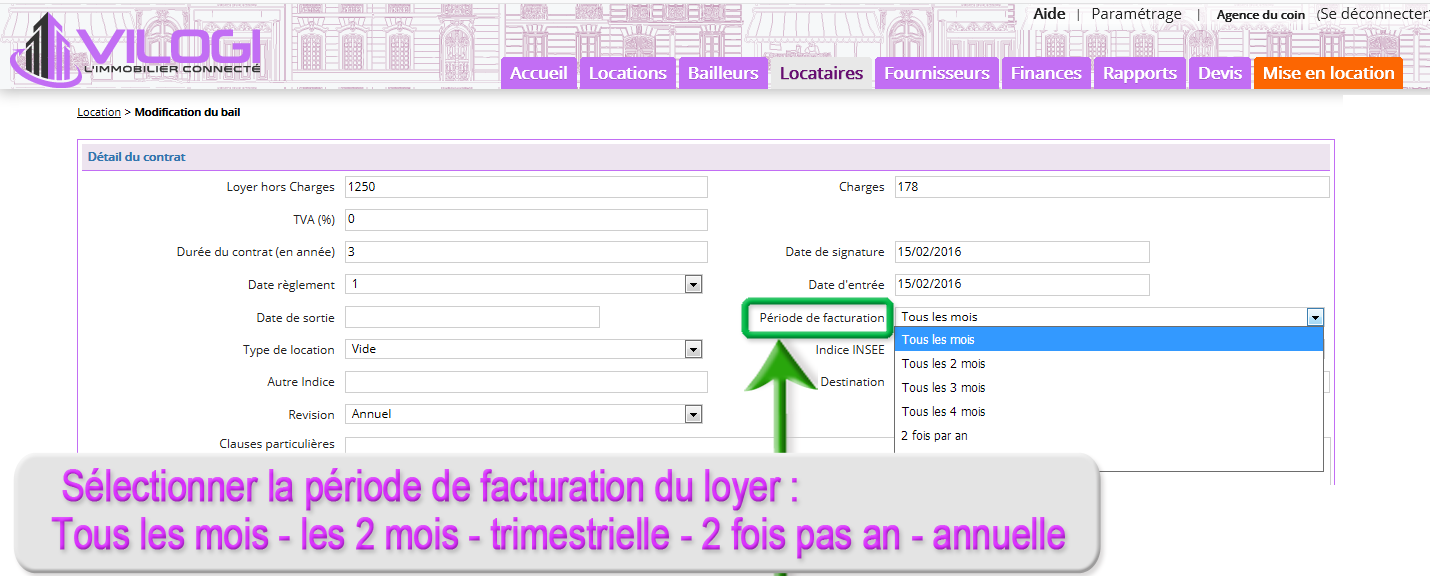The image size is (1430, 576).
Task: Expand the Type de location dropdown
Action: click(x=693, y=349)
